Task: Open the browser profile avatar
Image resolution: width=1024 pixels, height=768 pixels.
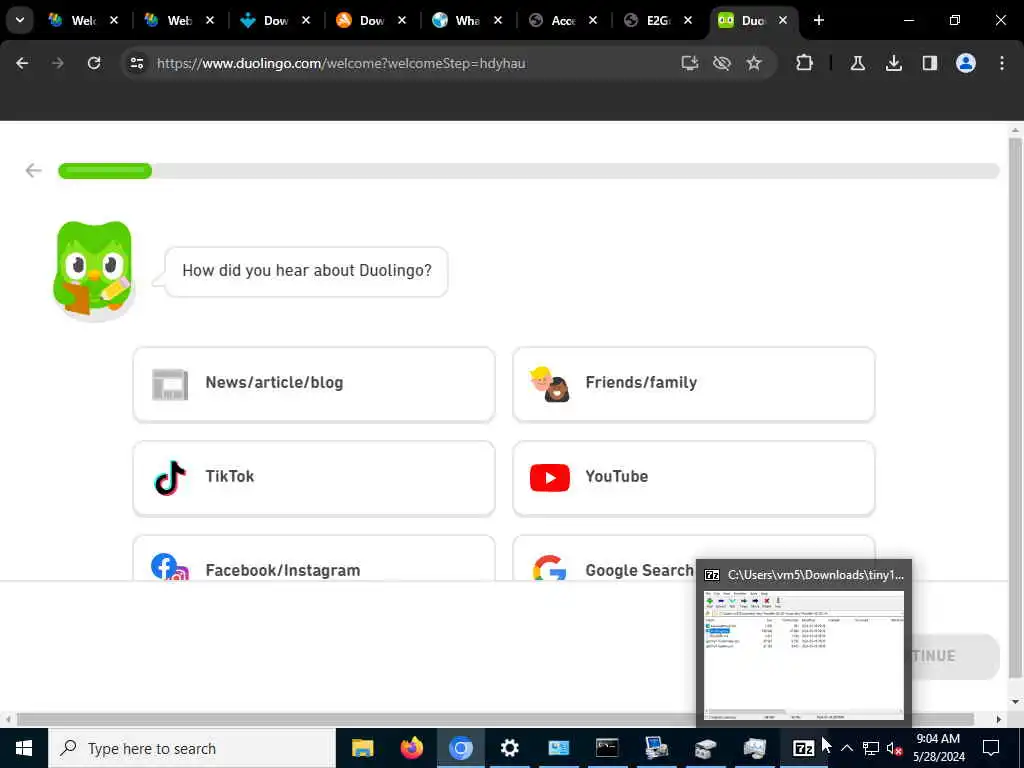Action: [965, 63]
